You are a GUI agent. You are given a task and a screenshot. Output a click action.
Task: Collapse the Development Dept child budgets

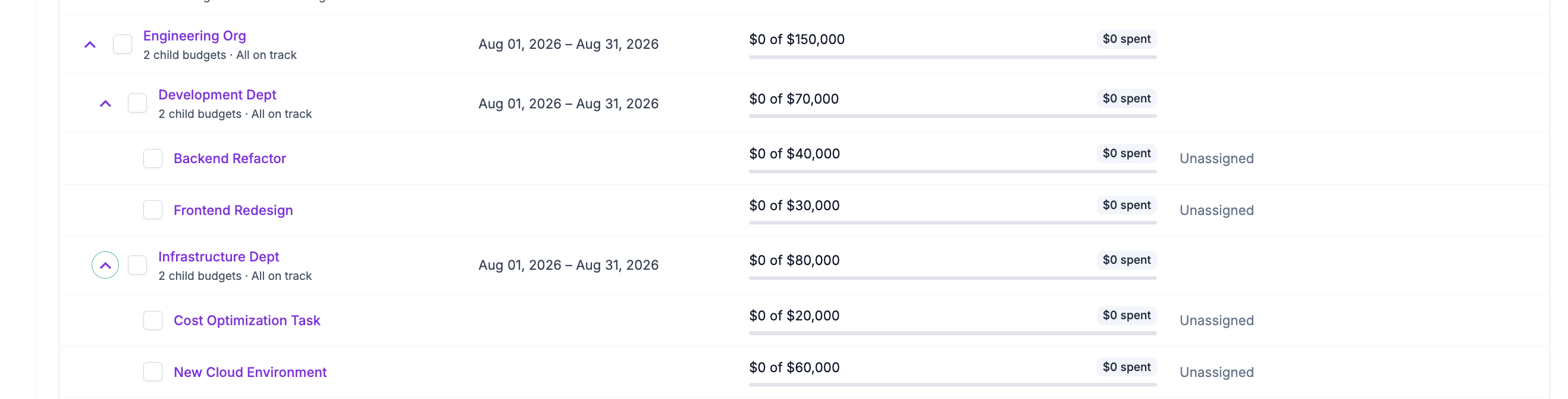coord(105,104)
